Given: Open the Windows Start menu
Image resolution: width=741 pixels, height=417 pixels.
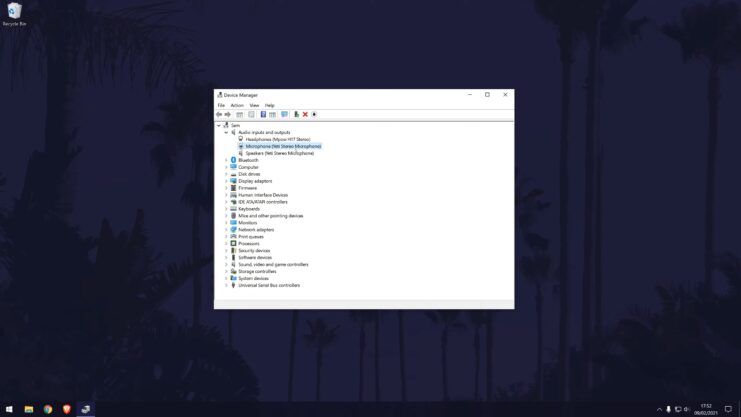Looking at the screenshot, I should click(x=9, y=409).
